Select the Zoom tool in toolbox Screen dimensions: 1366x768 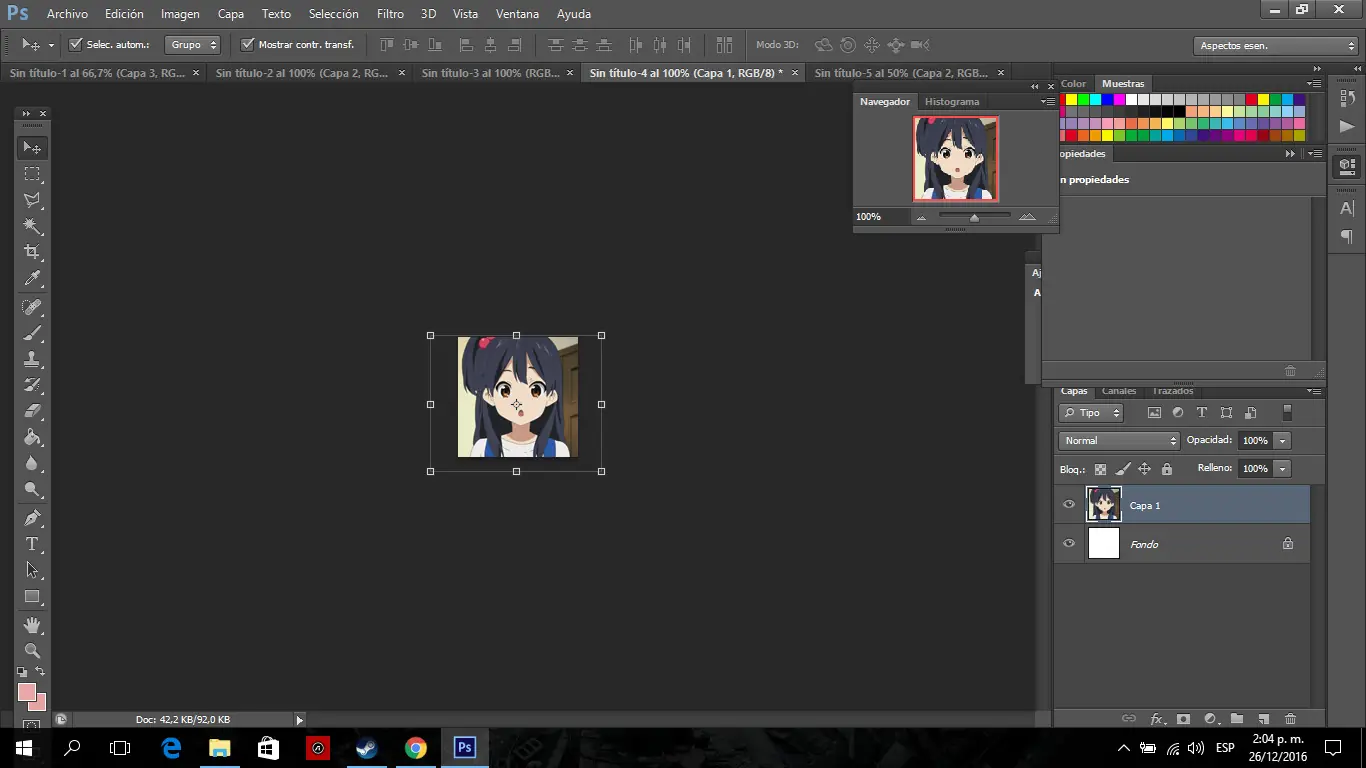[x=32, y=651]
